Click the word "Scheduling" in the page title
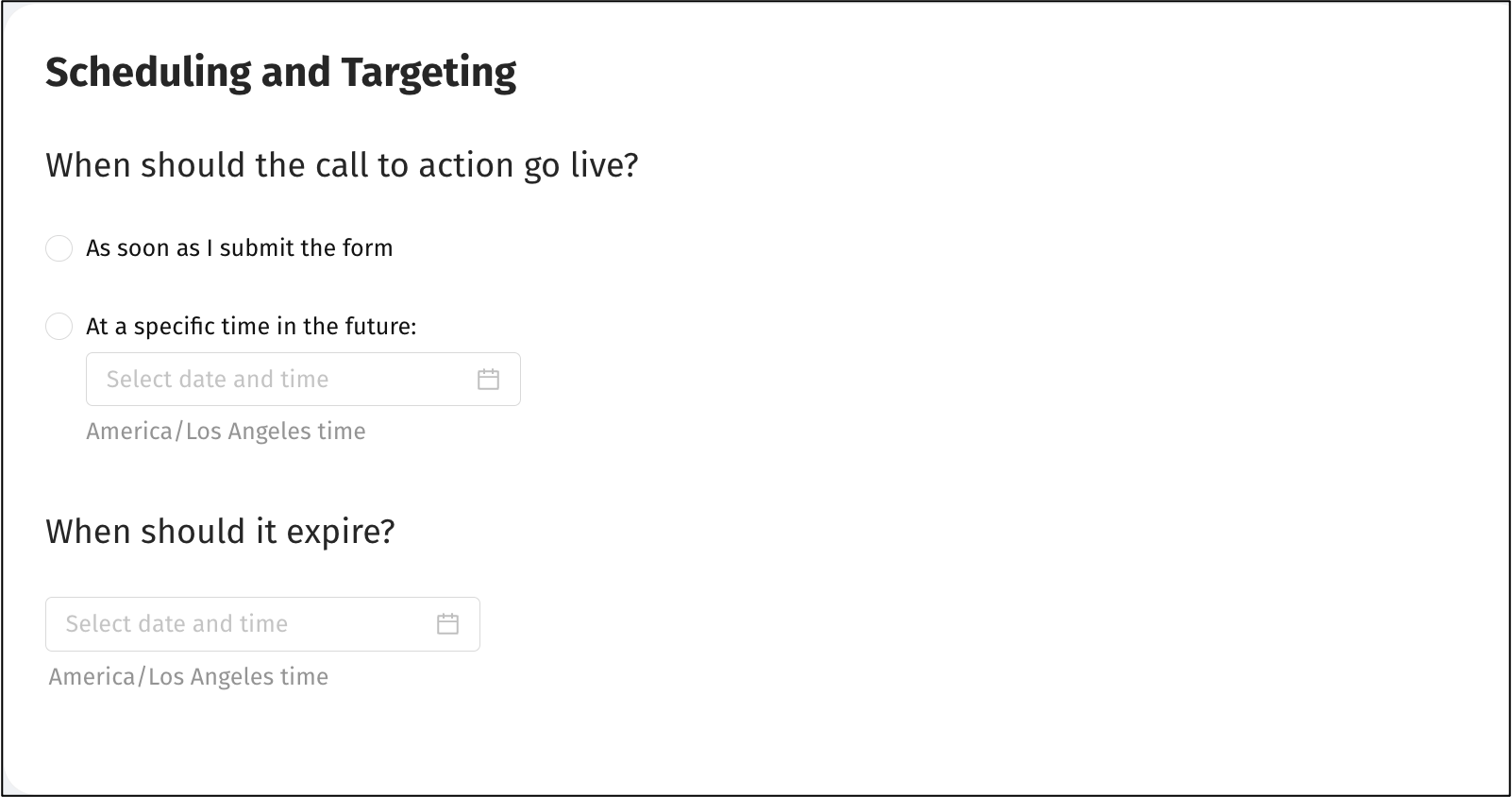 pos(148,73)
